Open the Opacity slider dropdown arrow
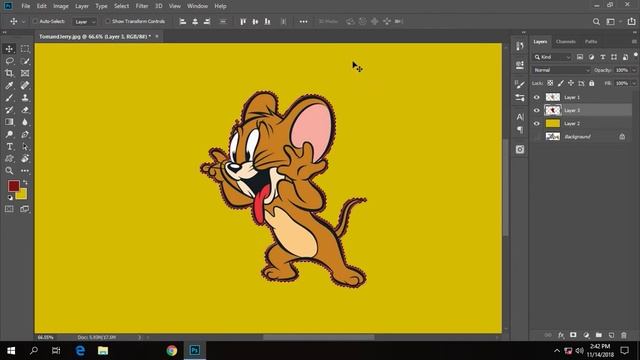 634,70
